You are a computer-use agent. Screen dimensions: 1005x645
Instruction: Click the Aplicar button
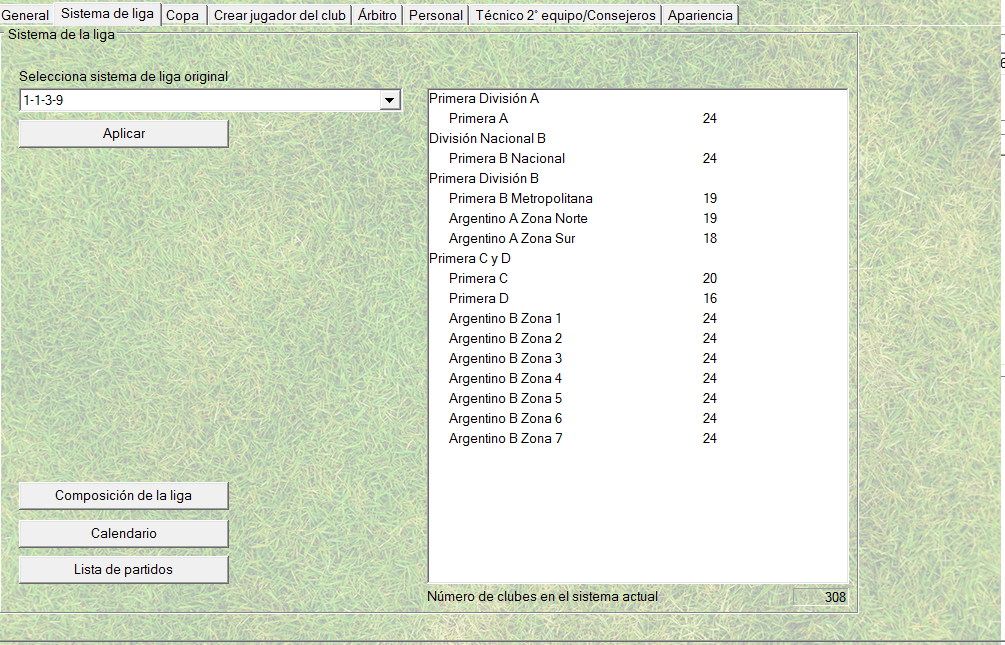[x=124, y=133]
